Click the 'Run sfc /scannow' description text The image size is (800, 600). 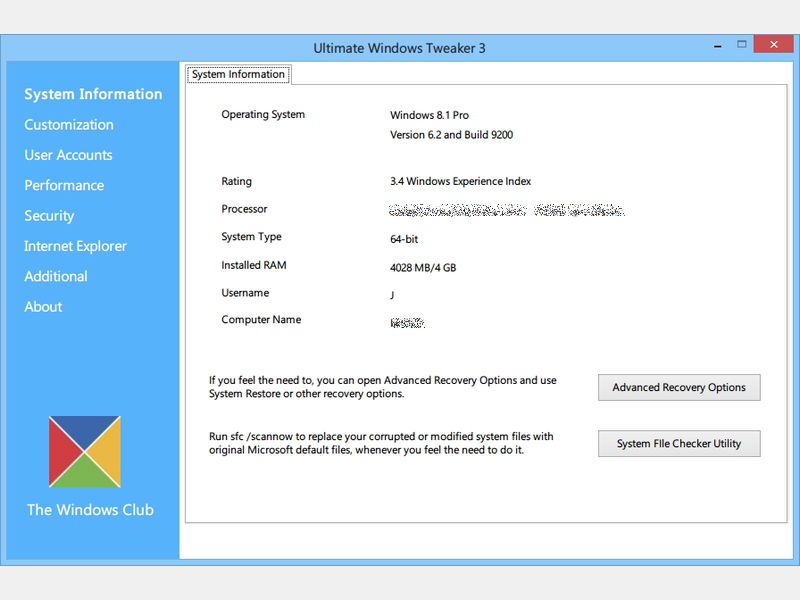tap(381, 443)
